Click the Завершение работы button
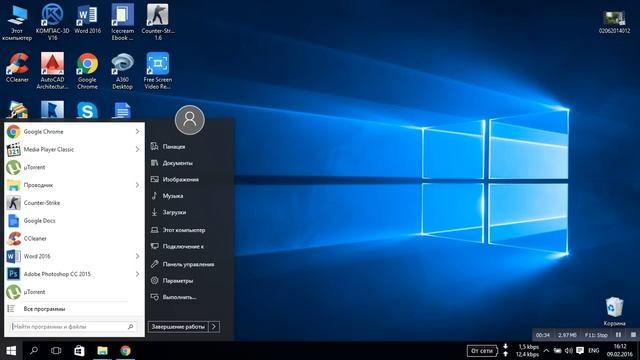 coord(178,327)
